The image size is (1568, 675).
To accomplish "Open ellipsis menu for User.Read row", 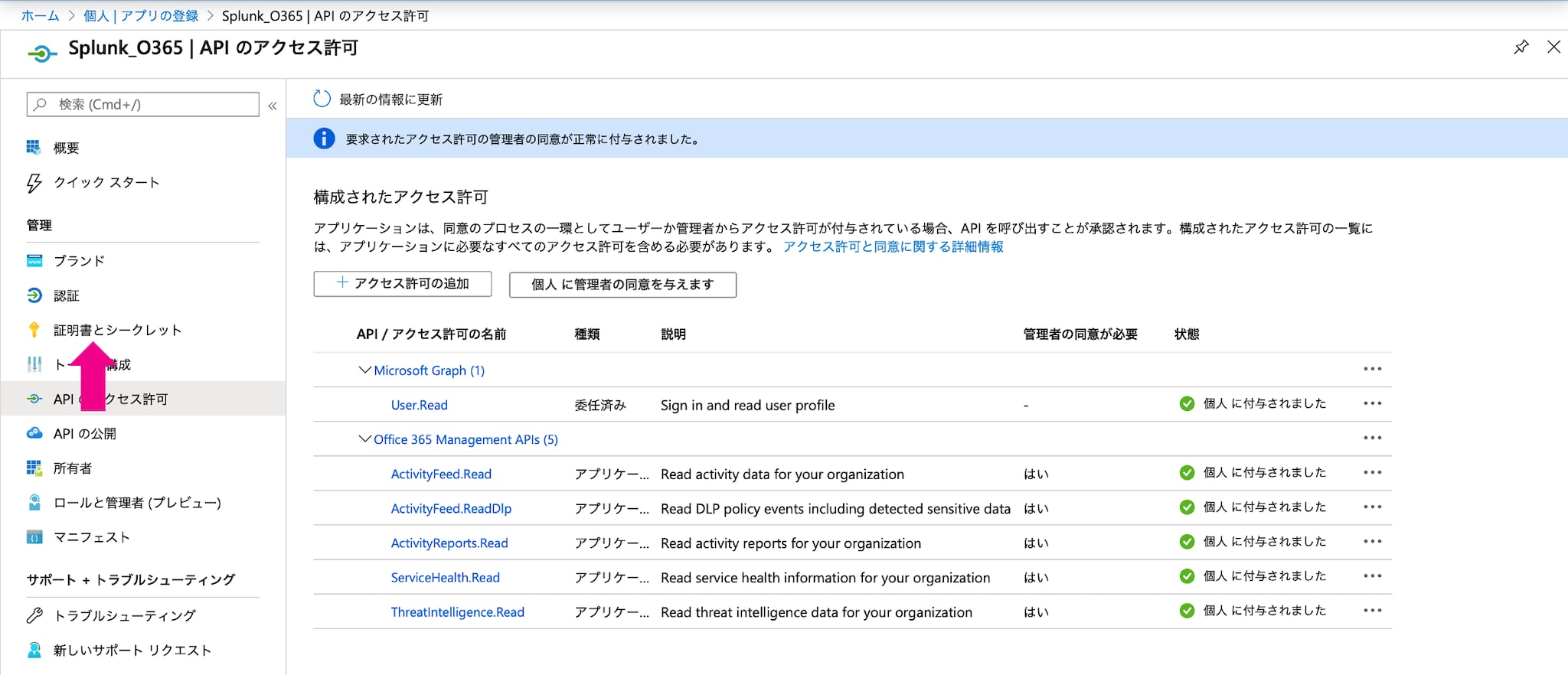I will tap(1372, 403).
